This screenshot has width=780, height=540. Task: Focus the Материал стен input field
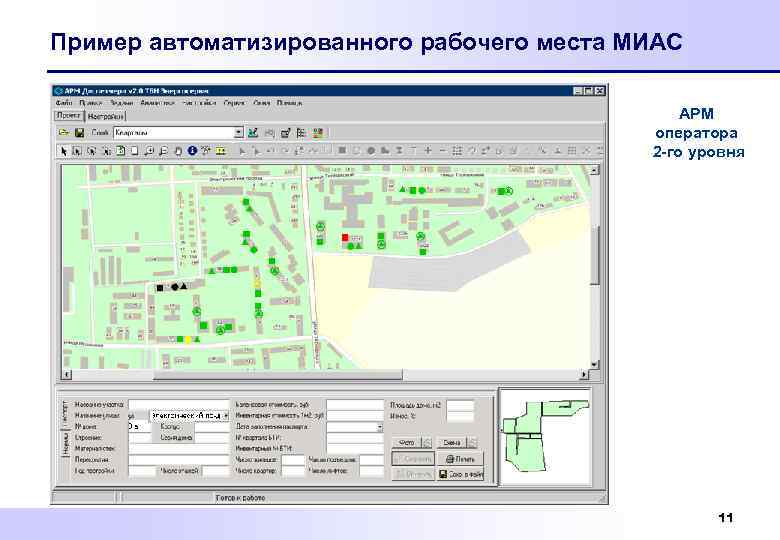coord(179,449)
